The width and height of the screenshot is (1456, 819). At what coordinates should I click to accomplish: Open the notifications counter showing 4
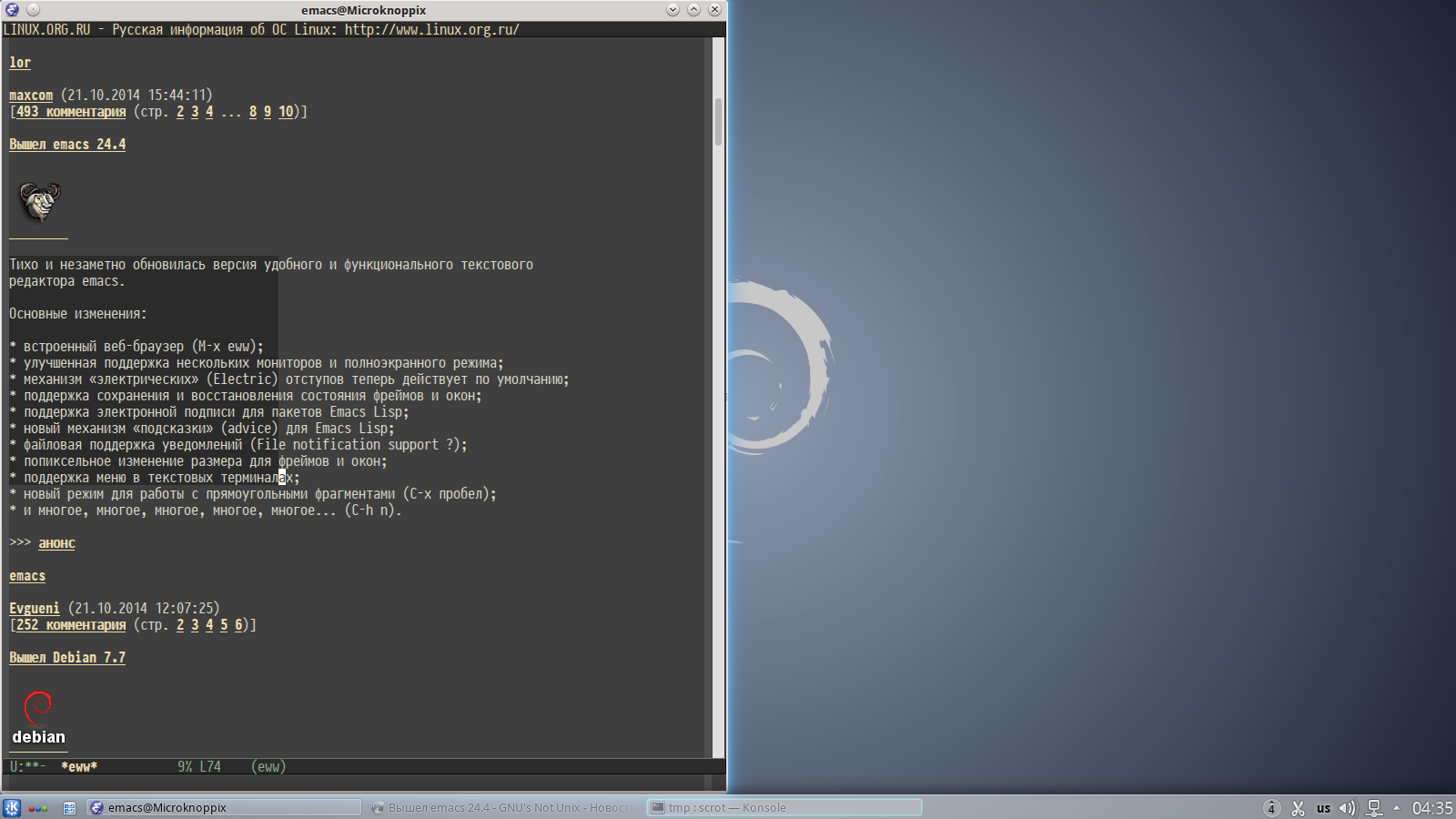(1271, 808)
